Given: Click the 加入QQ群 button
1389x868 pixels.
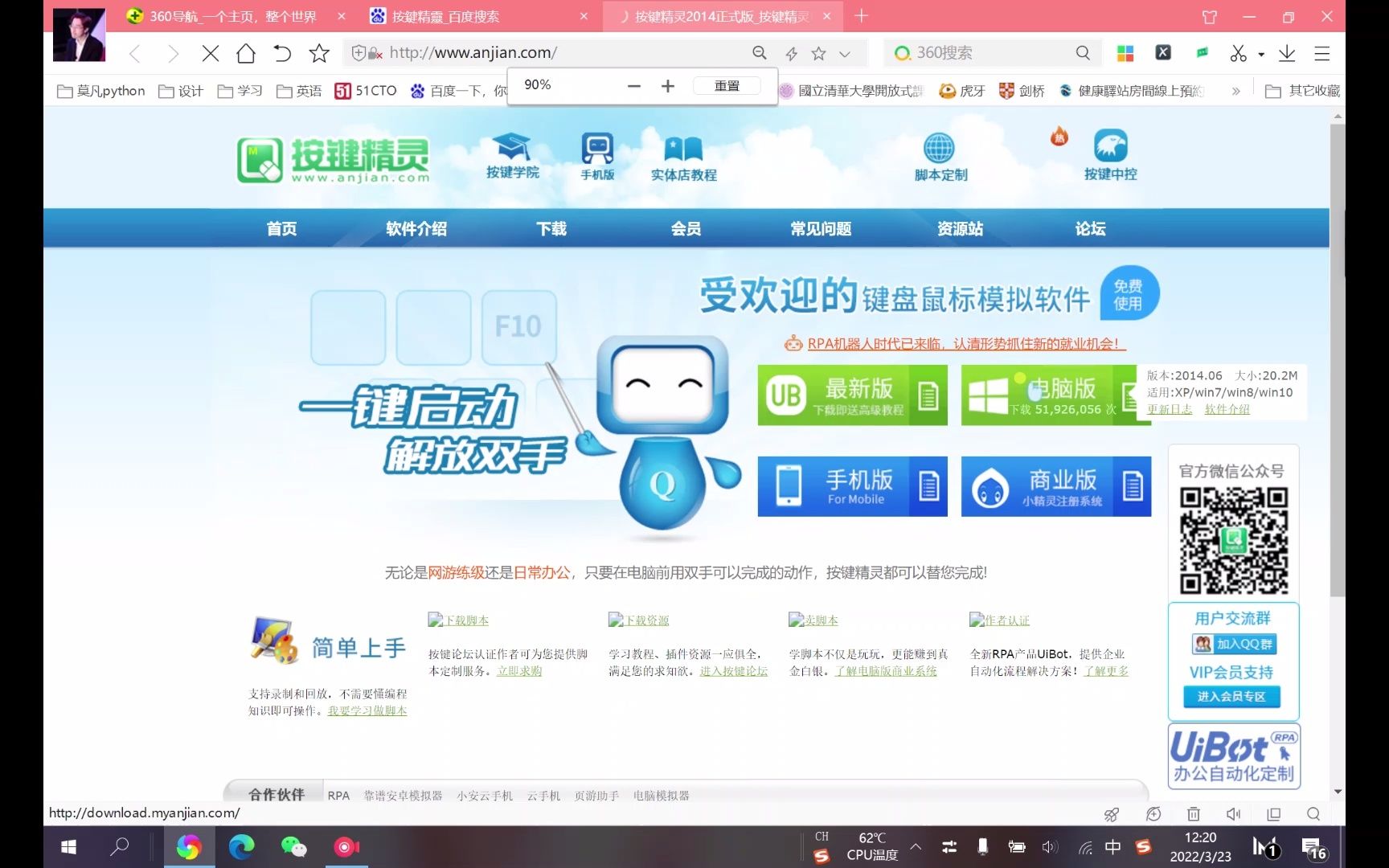Looking at the screenshot, I should 1234,644.
